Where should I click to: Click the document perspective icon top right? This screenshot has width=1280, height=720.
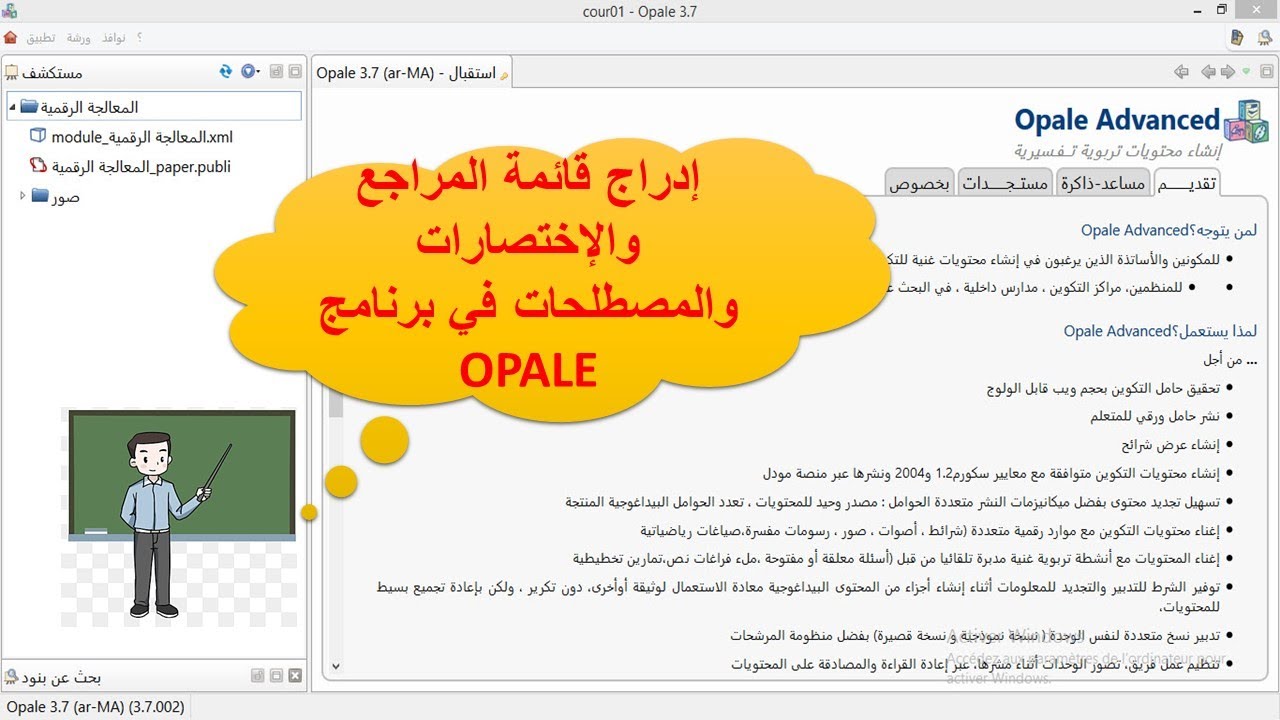pos(1237,37)
